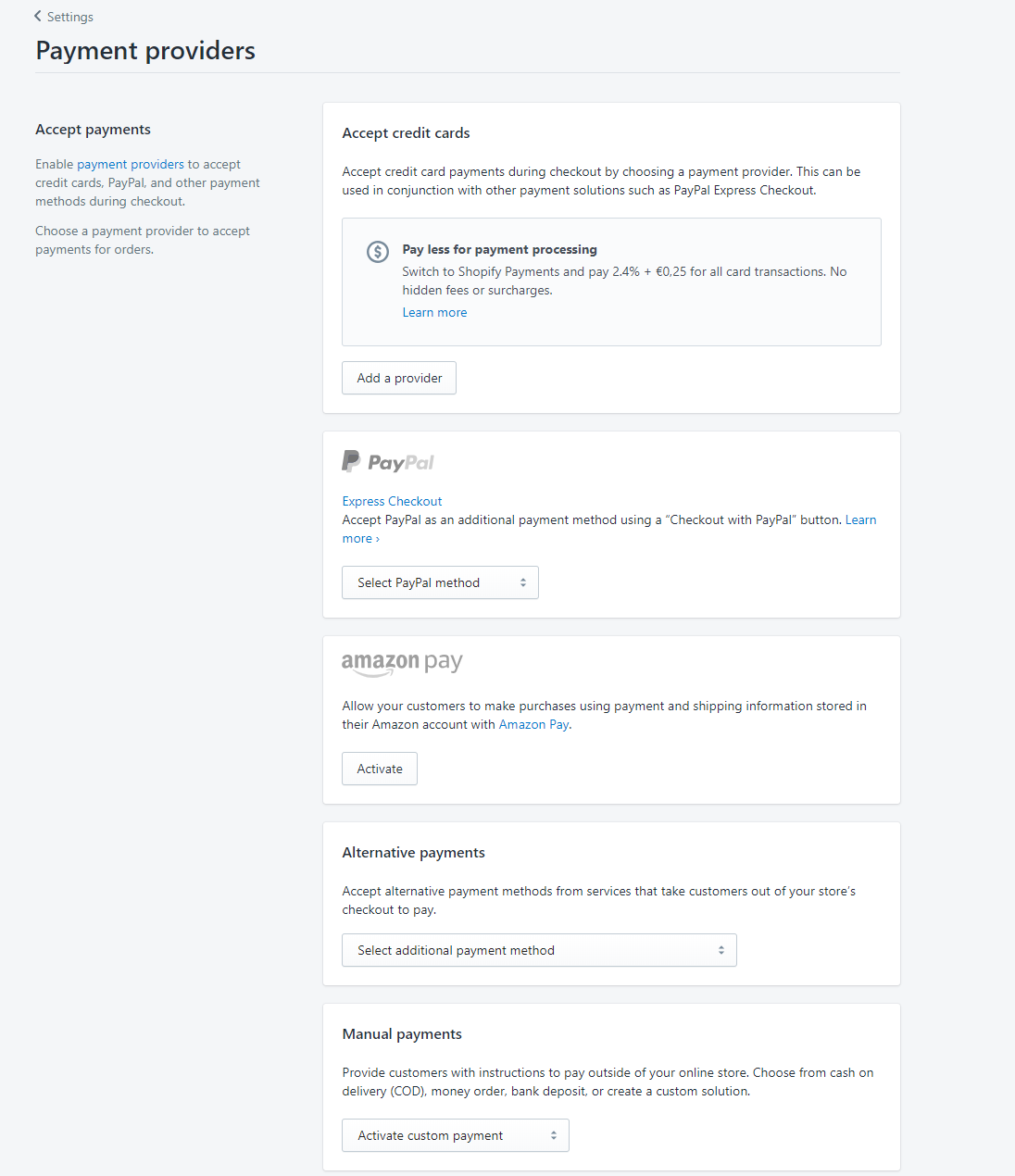This screenshot has height=1176, width=1015.
Task: Click the Add a provider button
Action: tap(399, 378)
